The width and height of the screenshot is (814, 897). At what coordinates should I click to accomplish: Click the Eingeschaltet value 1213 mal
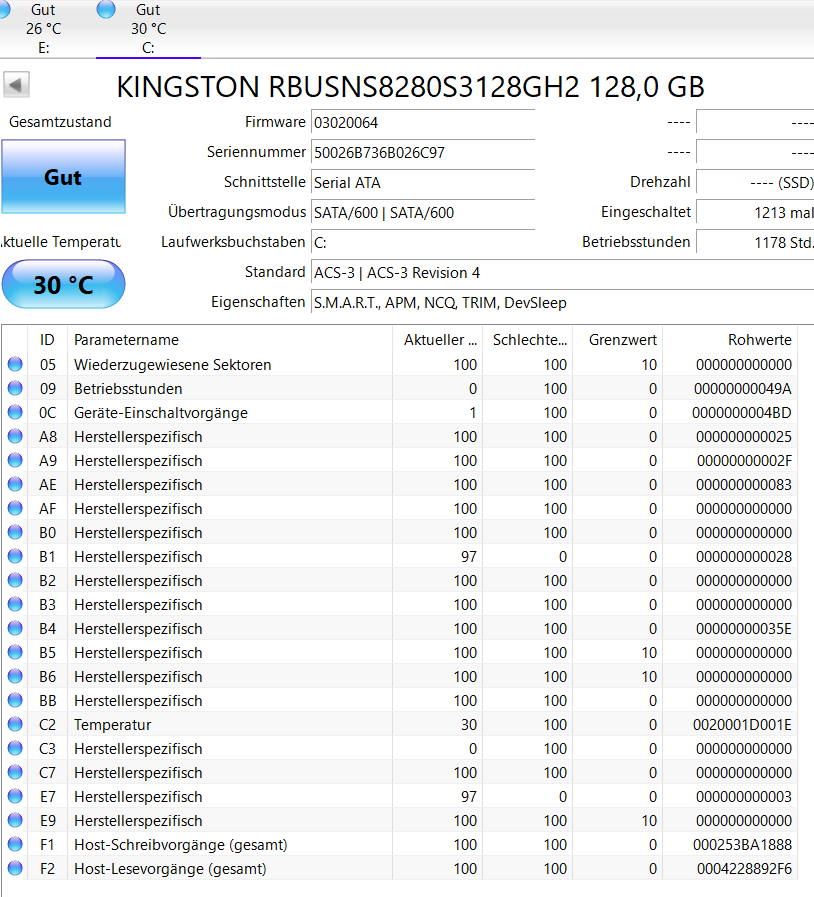755,213
